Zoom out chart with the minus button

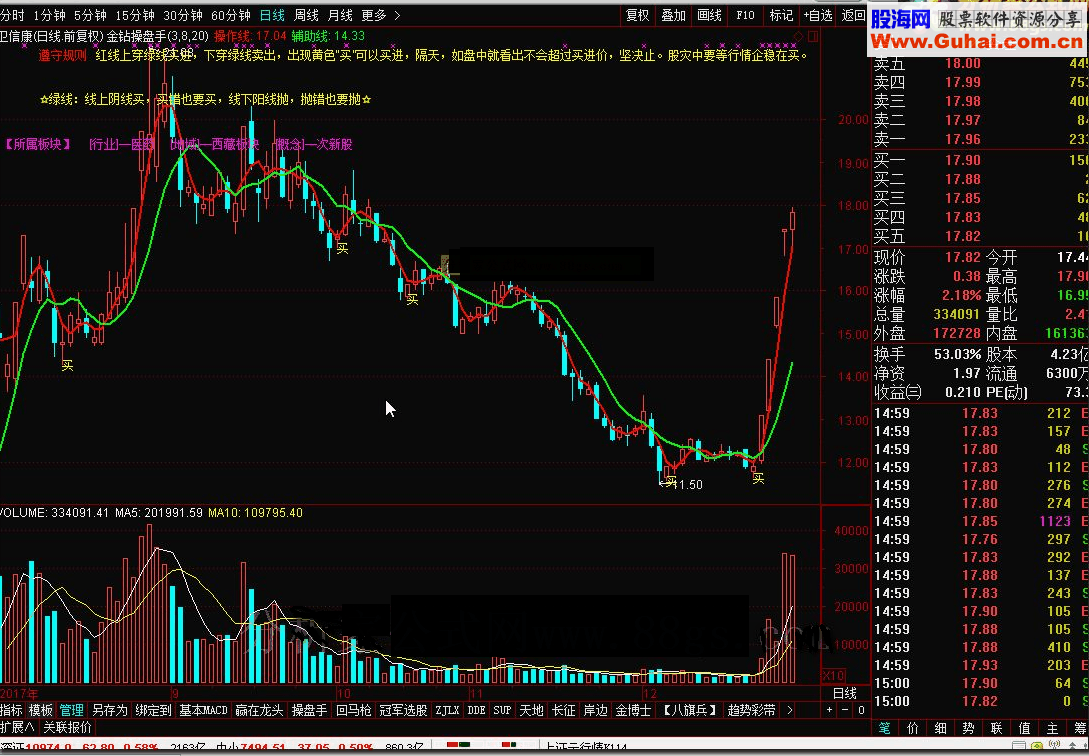pyautogui.click(x=845, y=709)
